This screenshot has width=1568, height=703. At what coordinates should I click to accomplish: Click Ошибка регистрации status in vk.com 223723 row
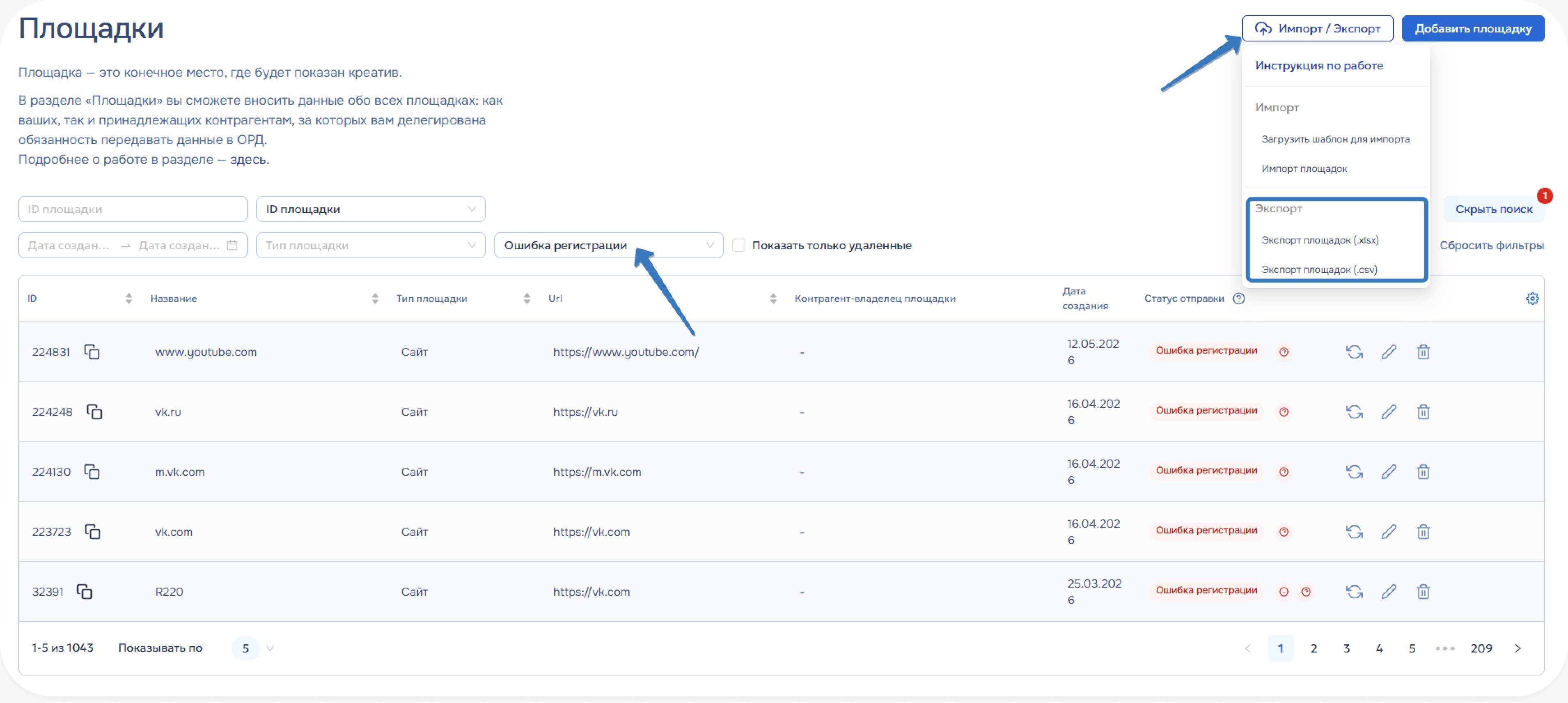click(1206, 530)
